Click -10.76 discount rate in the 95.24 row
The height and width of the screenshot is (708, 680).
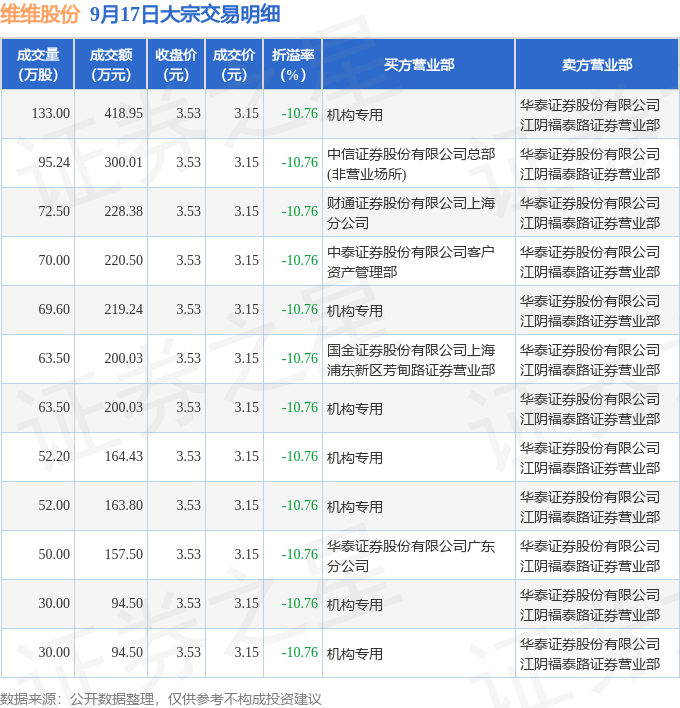300,162
